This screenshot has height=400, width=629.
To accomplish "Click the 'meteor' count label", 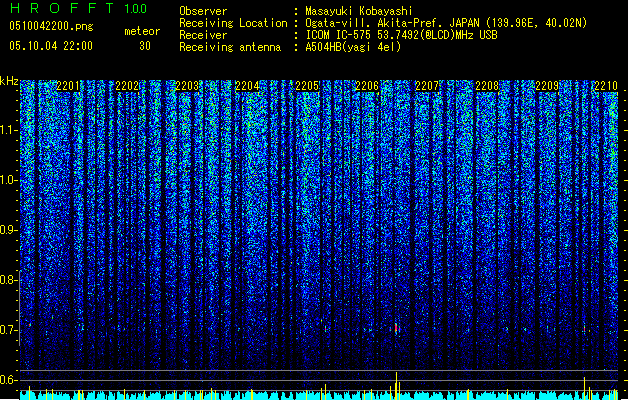I will pyautogui.click(x=142, y=31).
